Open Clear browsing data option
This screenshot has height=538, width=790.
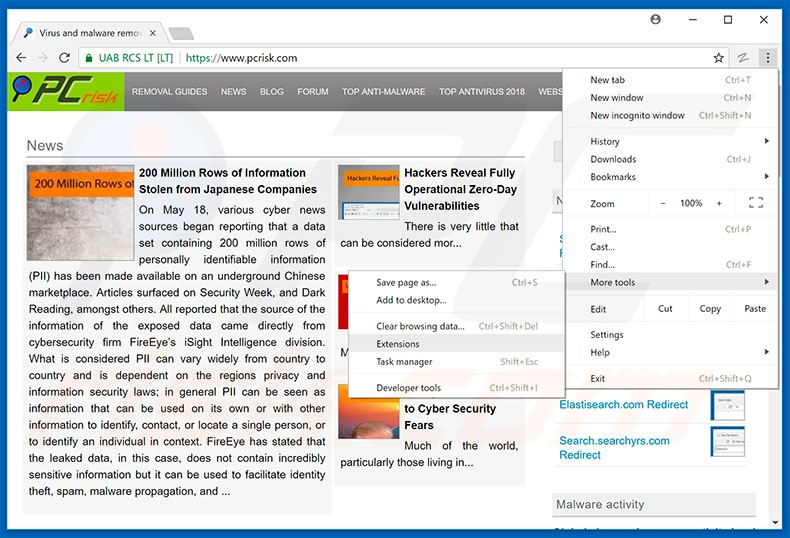420,326
